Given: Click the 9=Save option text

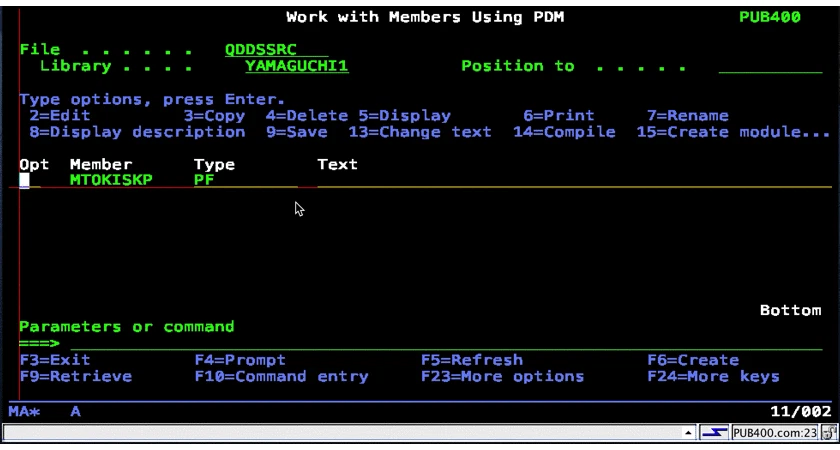Looking at the screenshot, I should [297, 132].
